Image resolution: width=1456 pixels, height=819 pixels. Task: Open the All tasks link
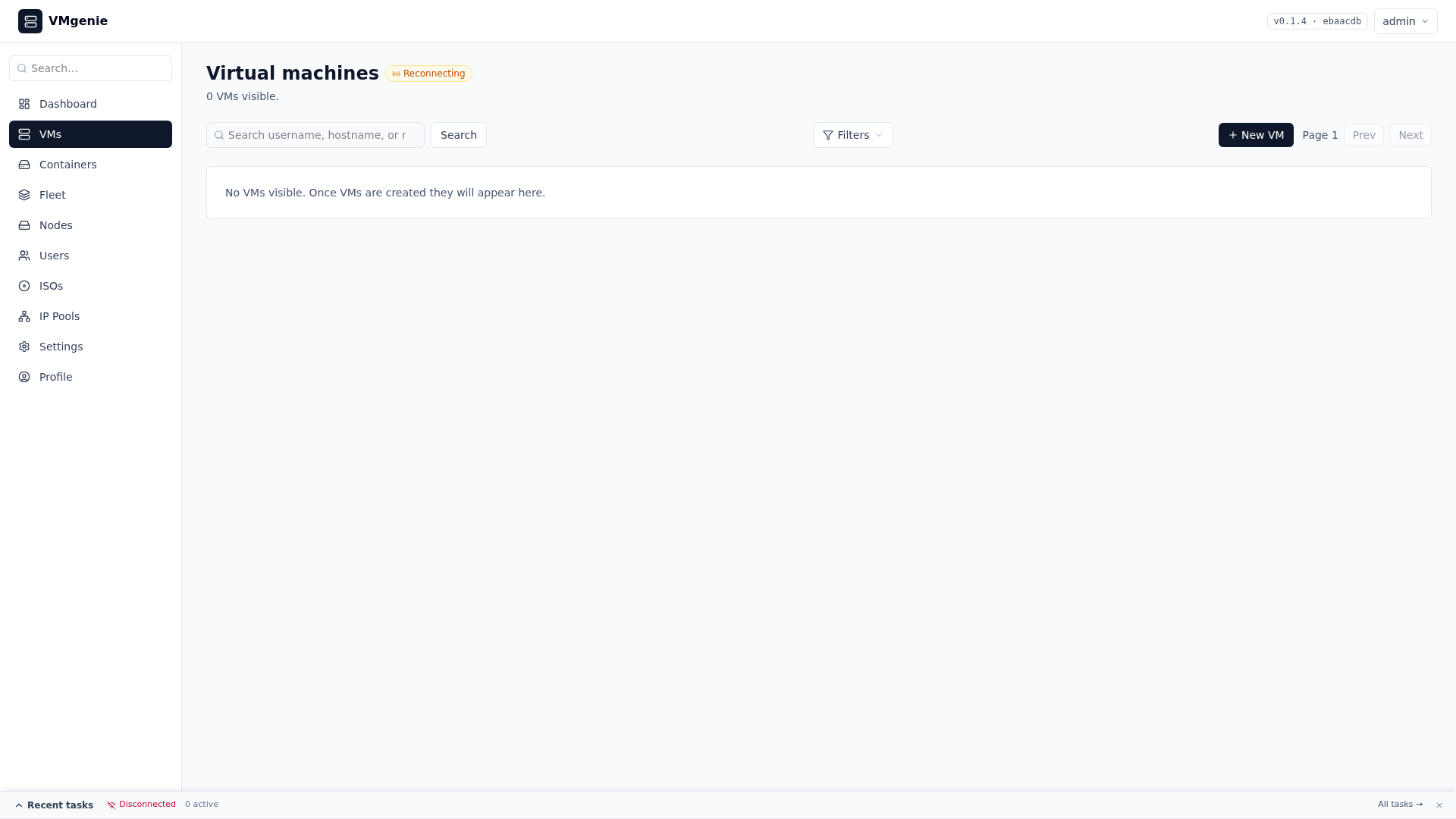click(1400, 805)
